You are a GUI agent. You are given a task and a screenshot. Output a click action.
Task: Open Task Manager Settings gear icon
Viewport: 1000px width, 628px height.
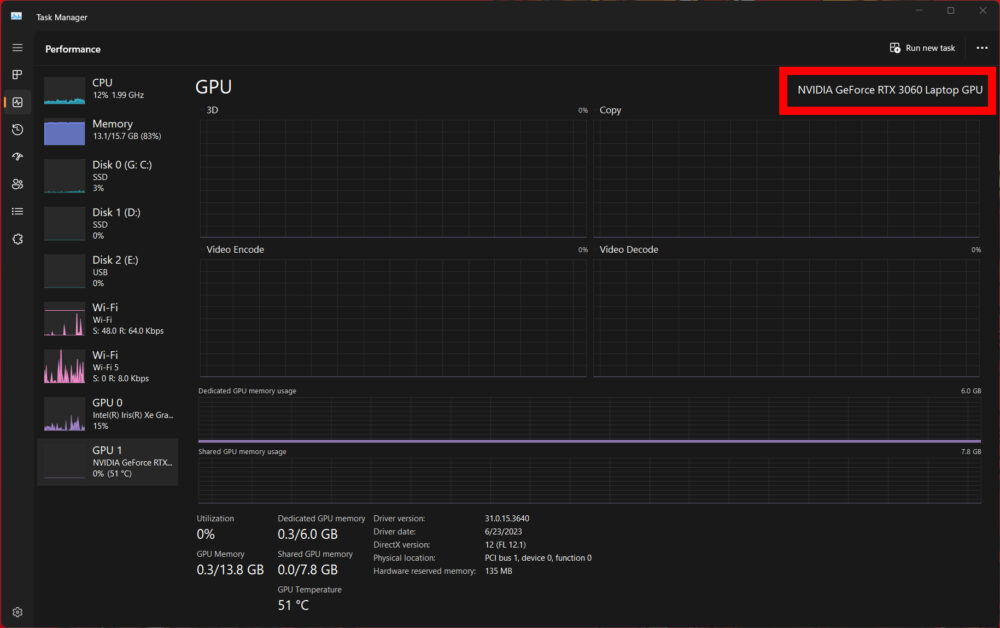pyautogui.click(x=17, y=611)
